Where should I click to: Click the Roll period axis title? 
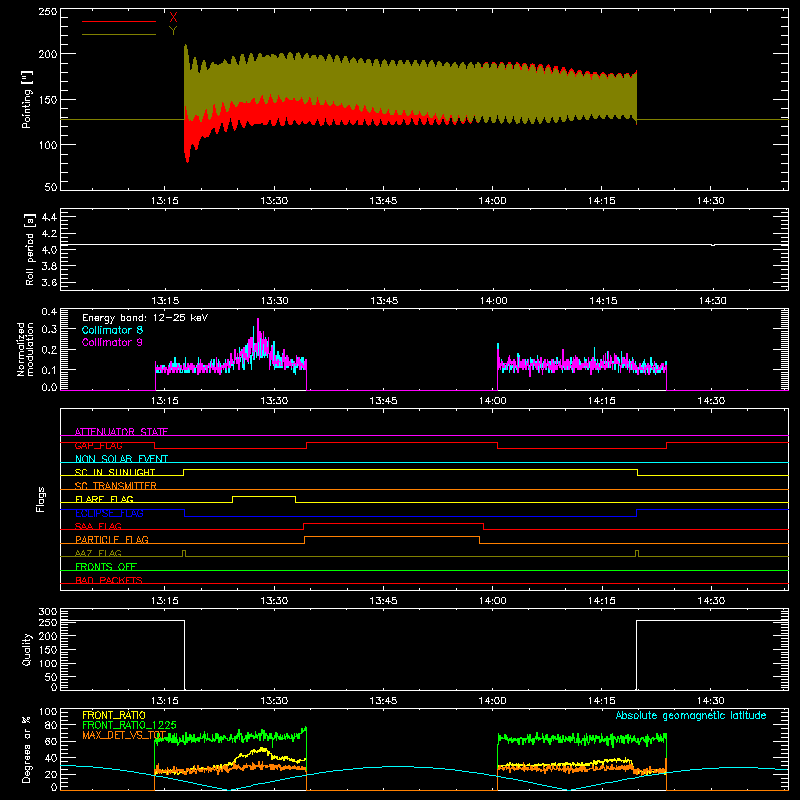pos(29,249)
